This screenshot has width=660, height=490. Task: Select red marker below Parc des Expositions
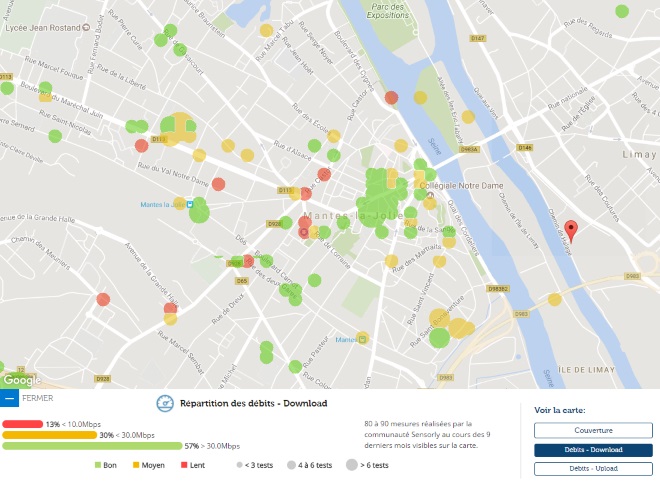coord(392,97)
